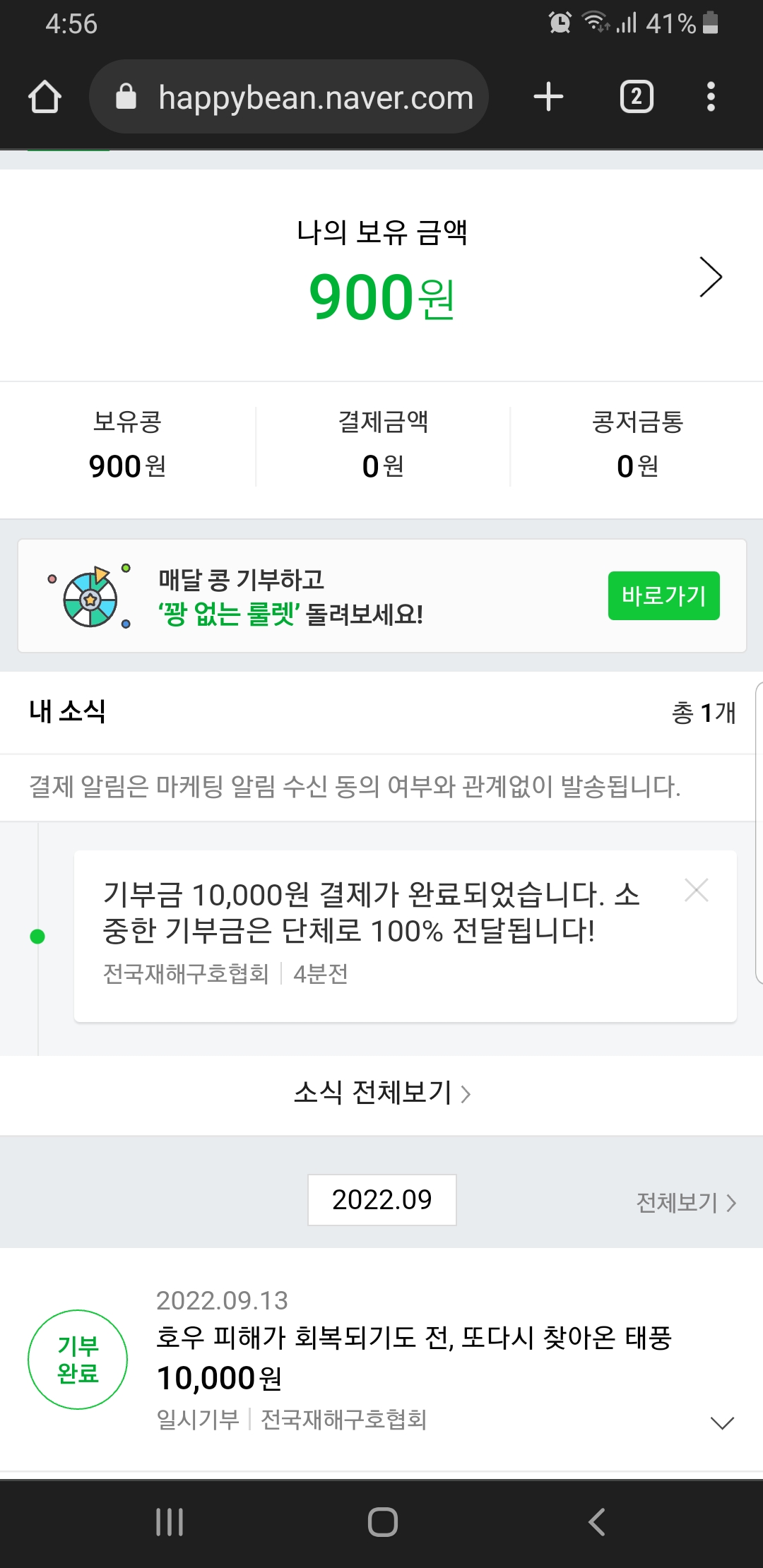Tap the happybean.naver.com address bar
This screenshot has width=763, height=1568.
tap(315, 97)
